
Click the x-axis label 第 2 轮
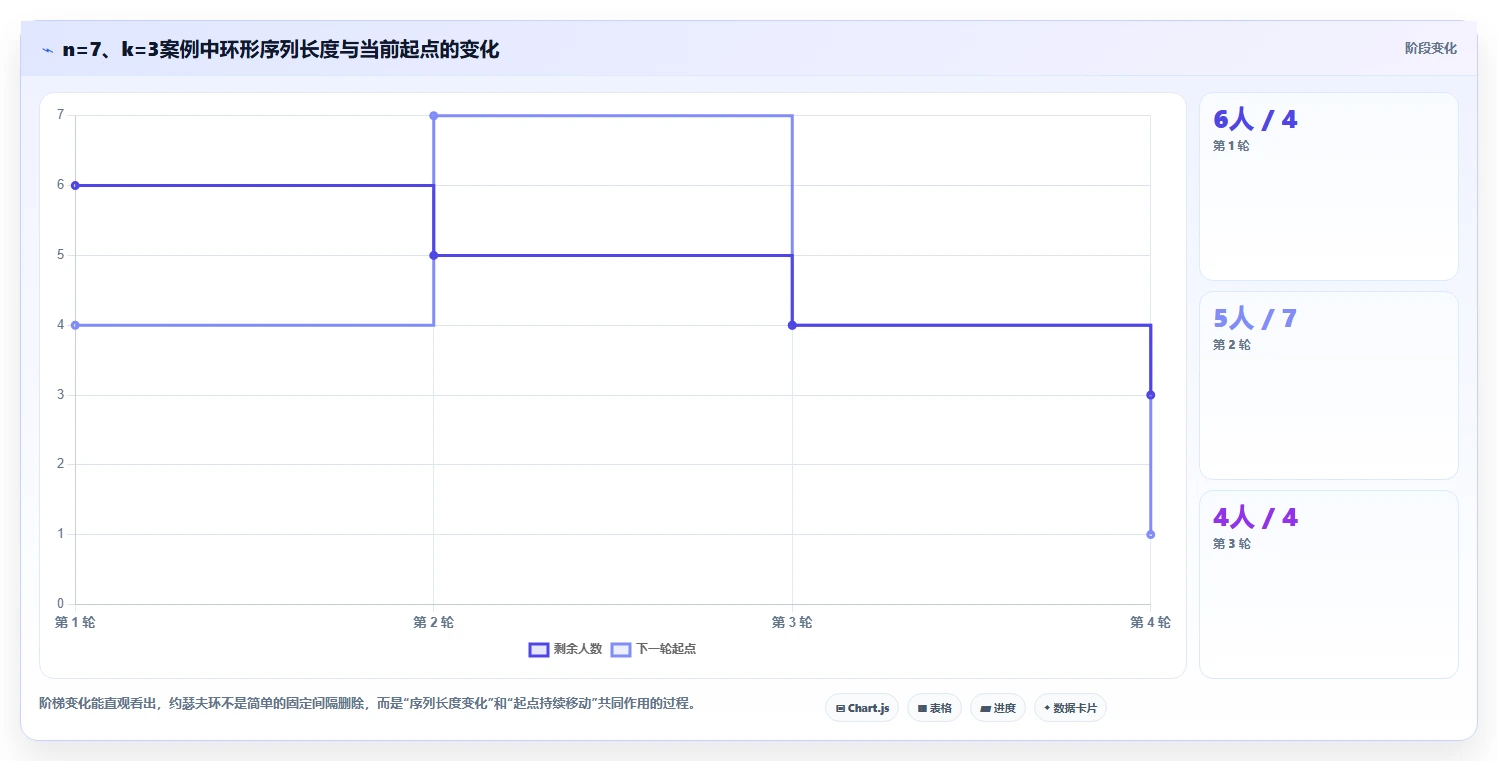pos(433,623)
